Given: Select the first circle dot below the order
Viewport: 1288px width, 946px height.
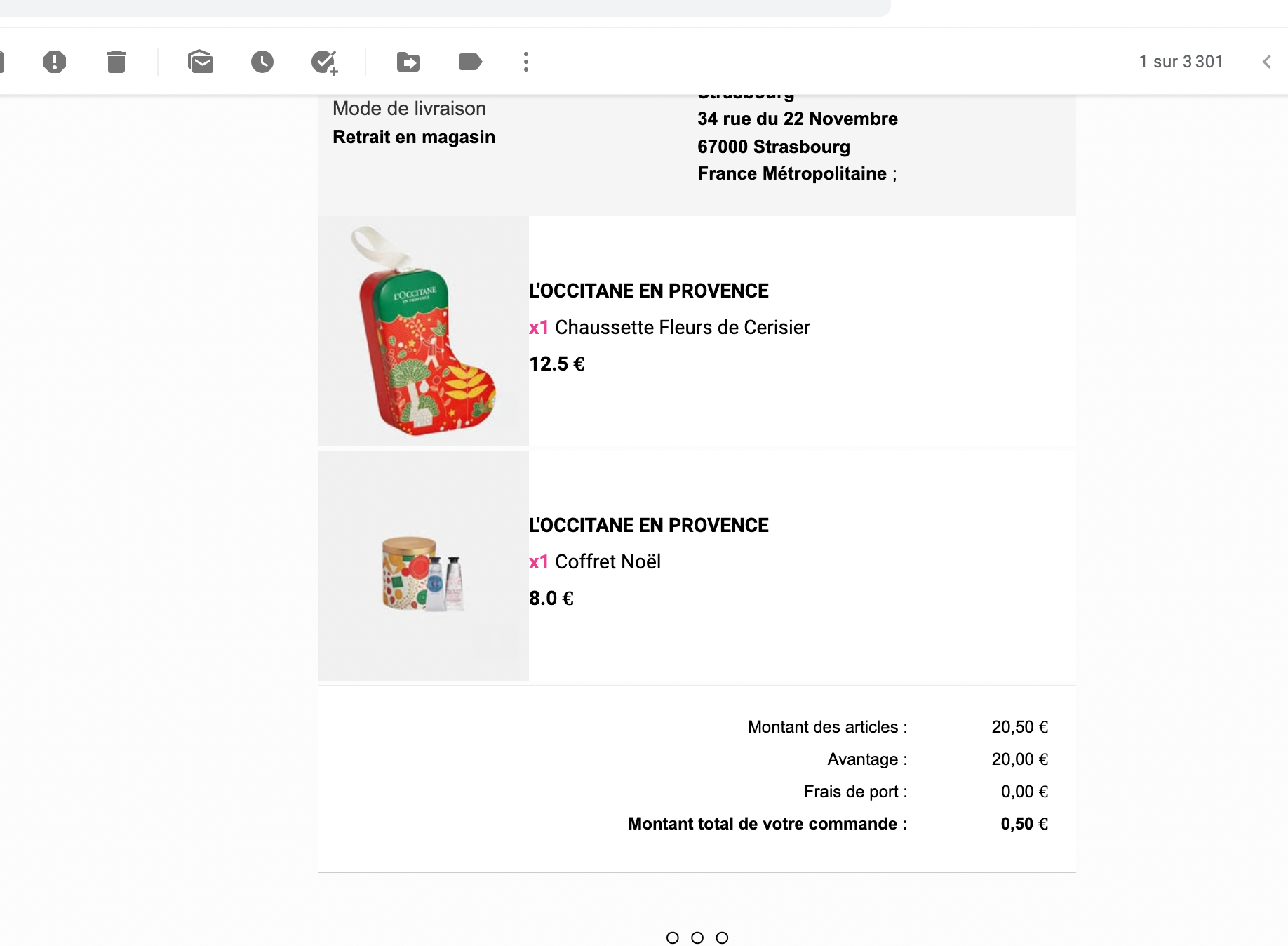Looking at the screenshot, I should coord(673,938).
